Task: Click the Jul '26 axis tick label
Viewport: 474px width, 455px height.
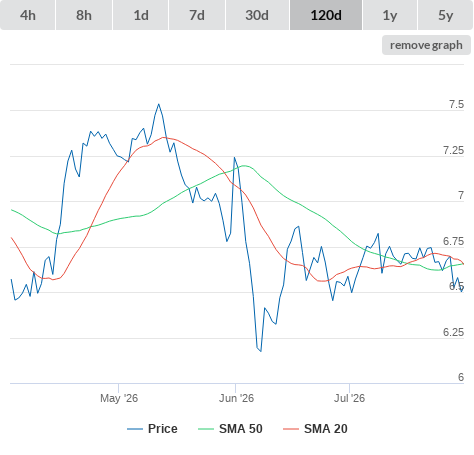Action: [x=350, y=398]
